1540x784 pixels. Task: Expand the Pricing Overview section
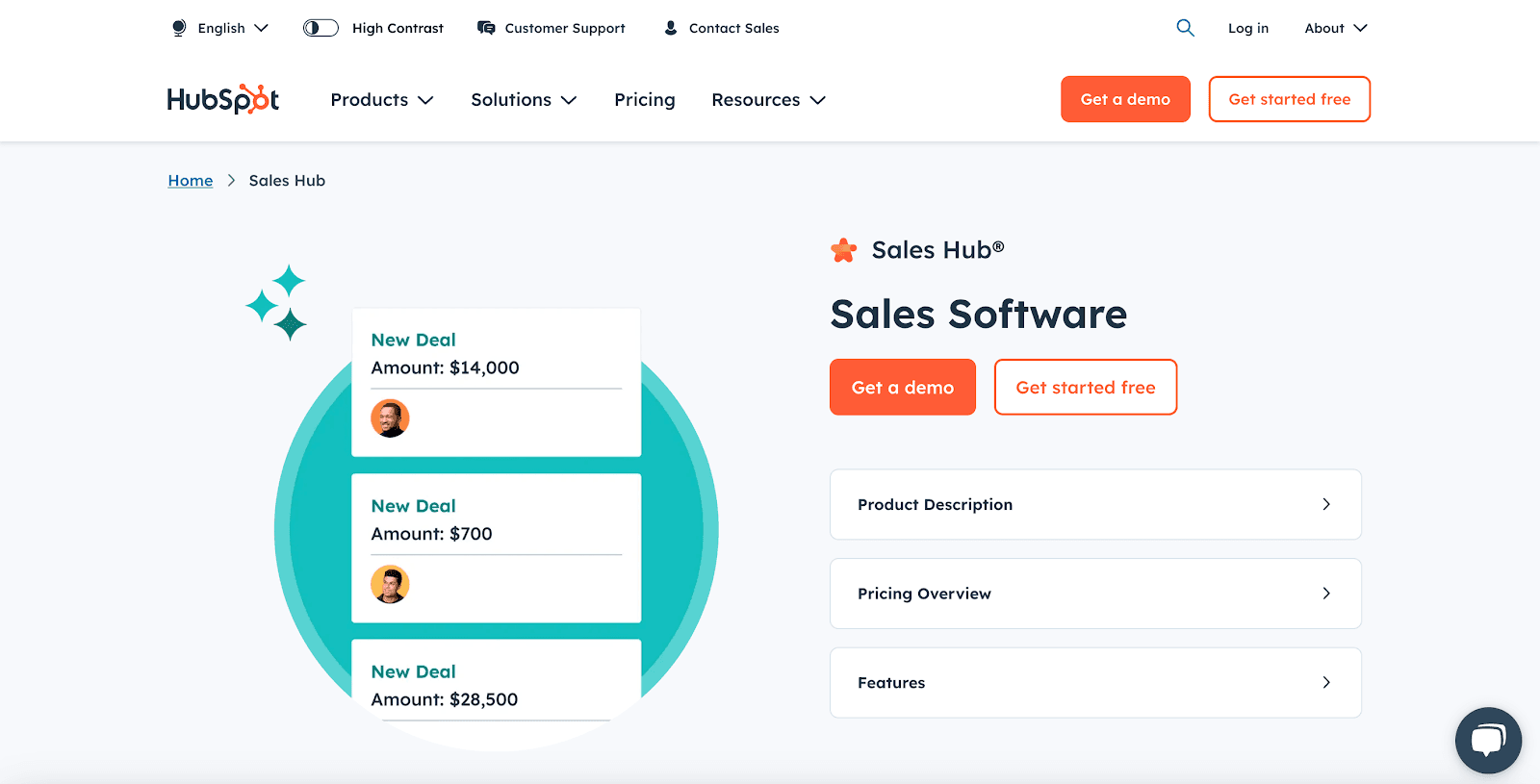1095,594
